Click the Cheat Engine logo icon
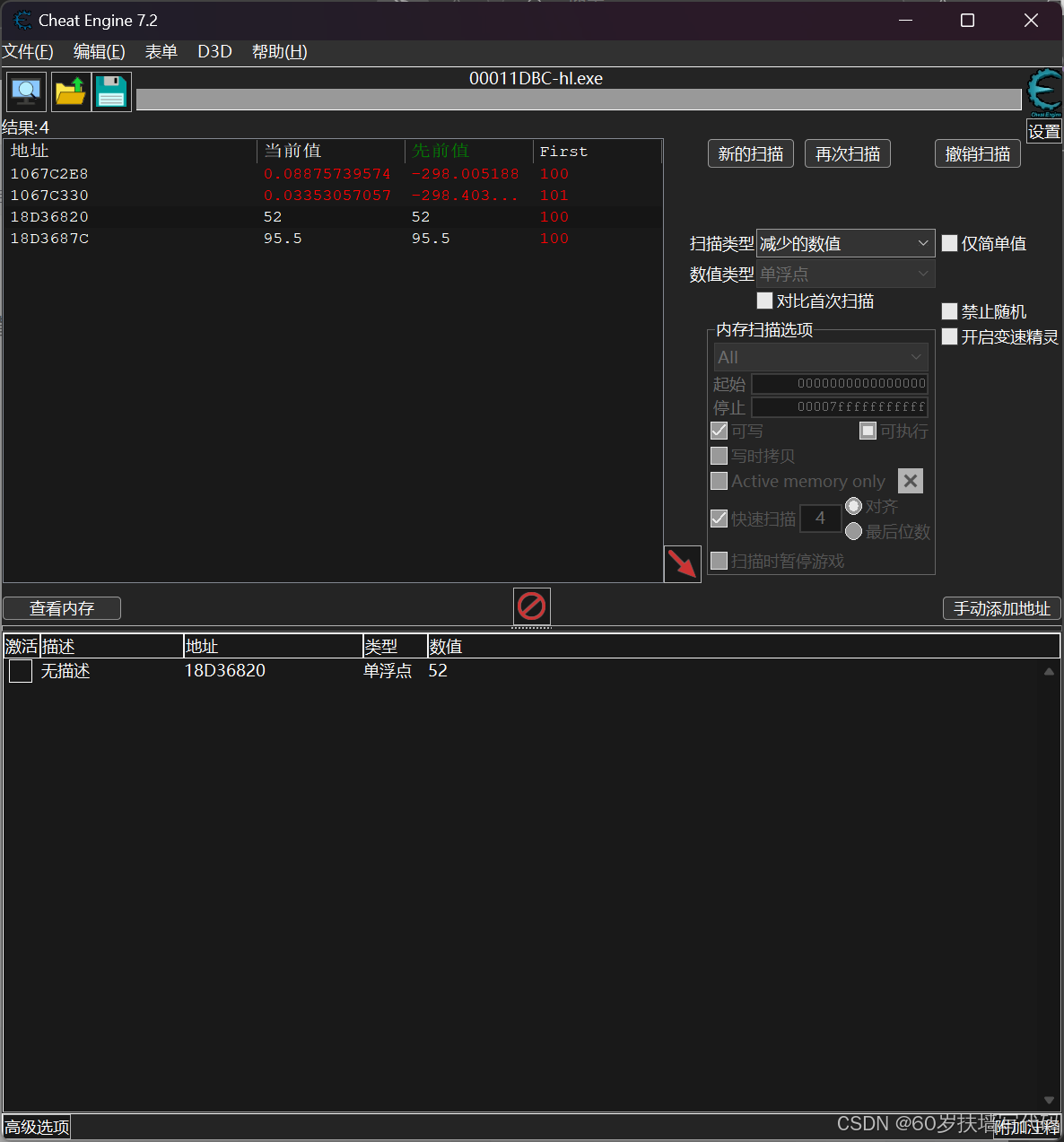1064x1142 pixels. [x=1044, y=92]
